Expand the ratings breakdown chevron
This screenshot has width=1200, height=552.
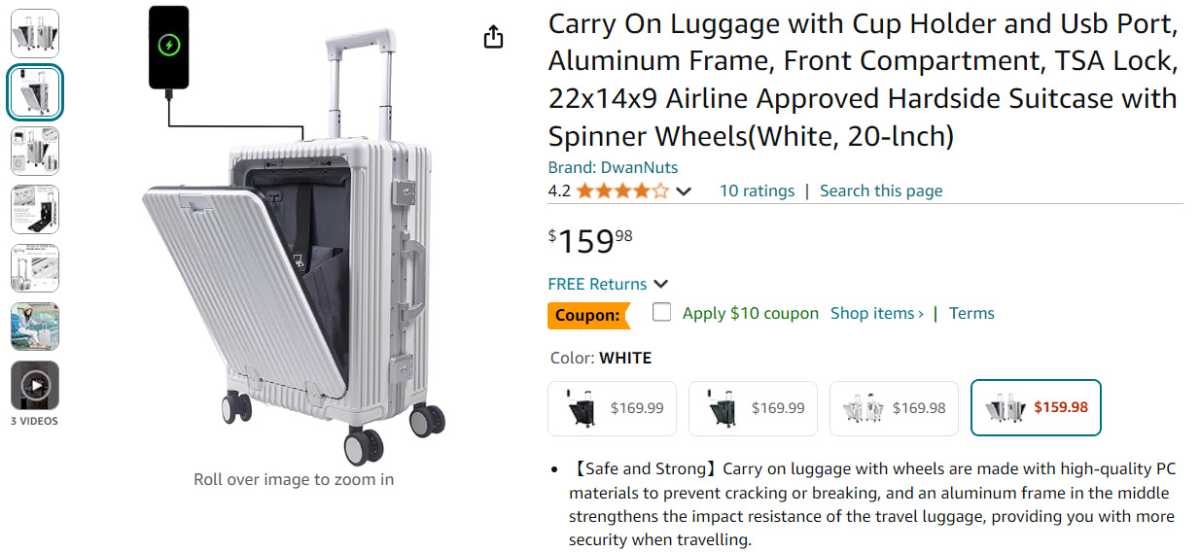684,192
